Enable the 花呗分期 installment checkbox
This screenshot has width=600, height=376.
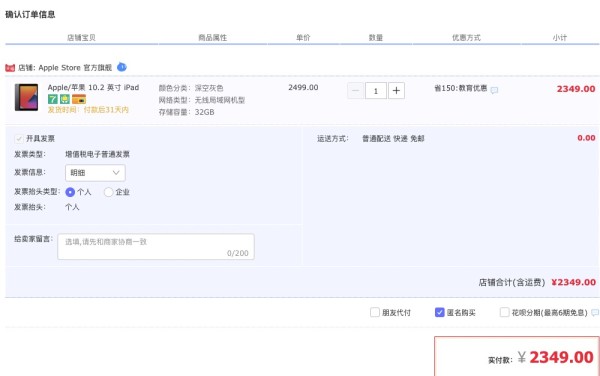[504, 312]
